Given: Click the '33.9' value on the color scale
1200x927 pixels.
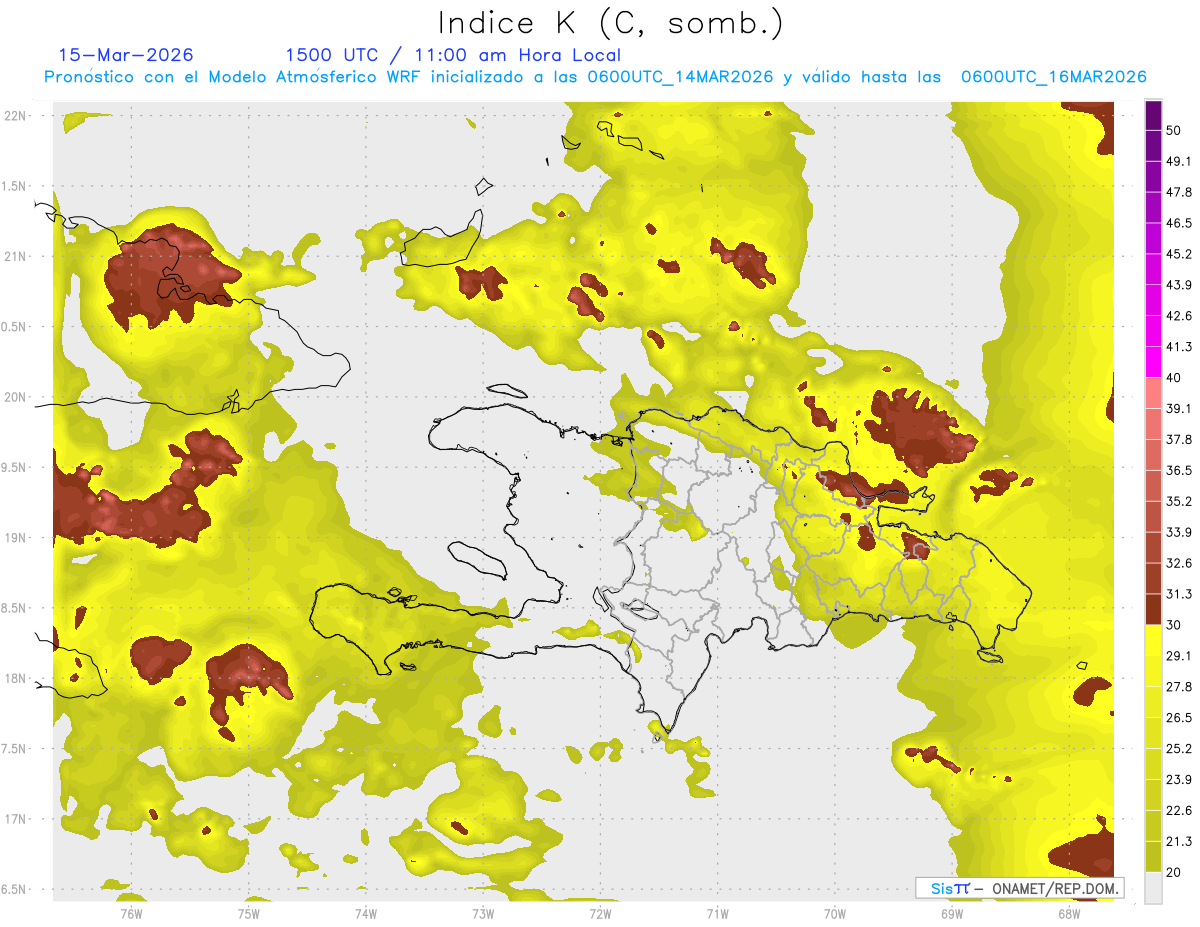Looking at the screenshot, I should pos(1178,532).
